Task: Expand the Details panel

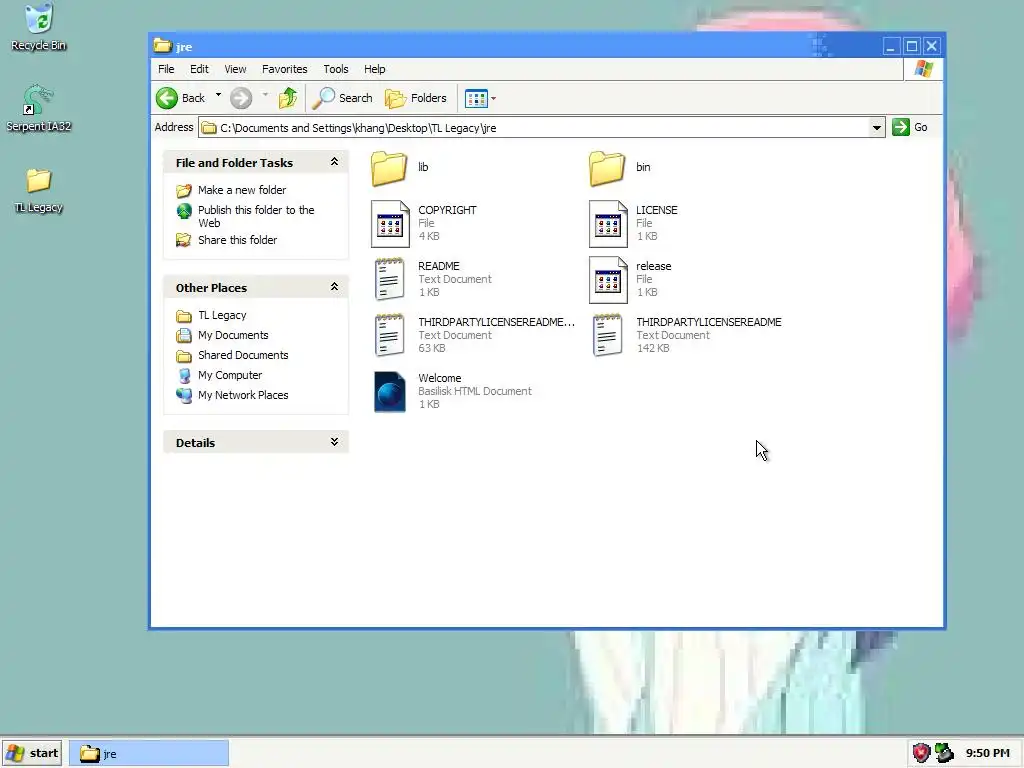Action: point(334,442)
